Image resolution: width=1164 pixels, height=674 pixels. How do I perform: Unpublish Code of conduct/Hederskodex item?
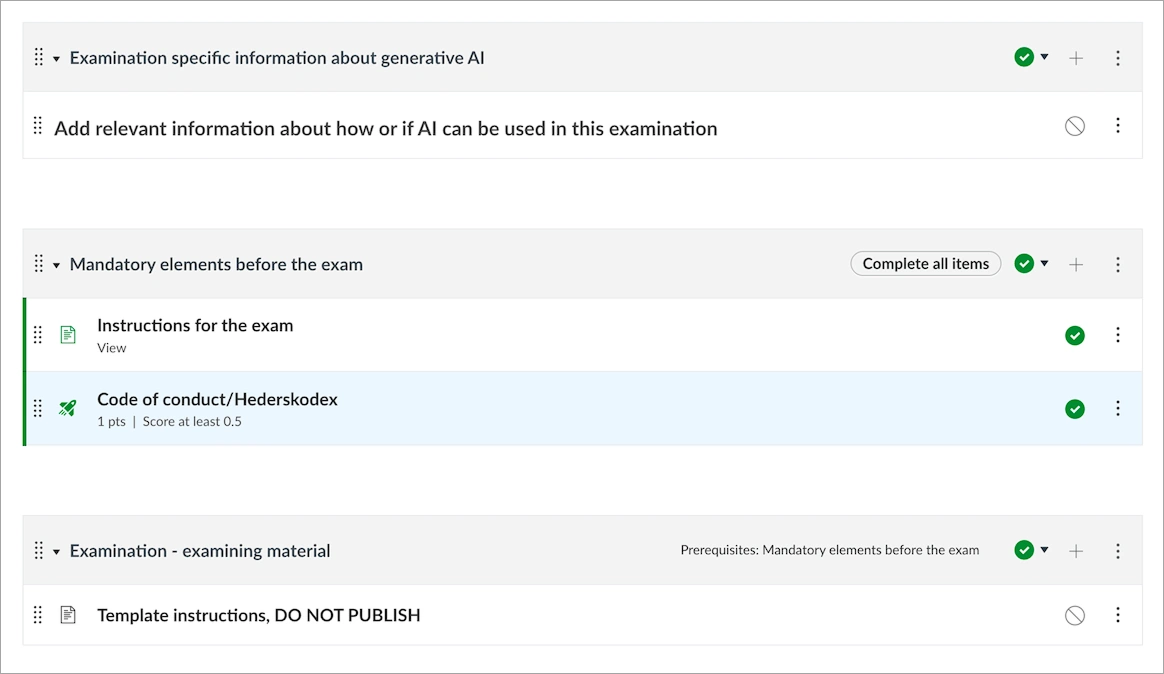point(1074,409)
